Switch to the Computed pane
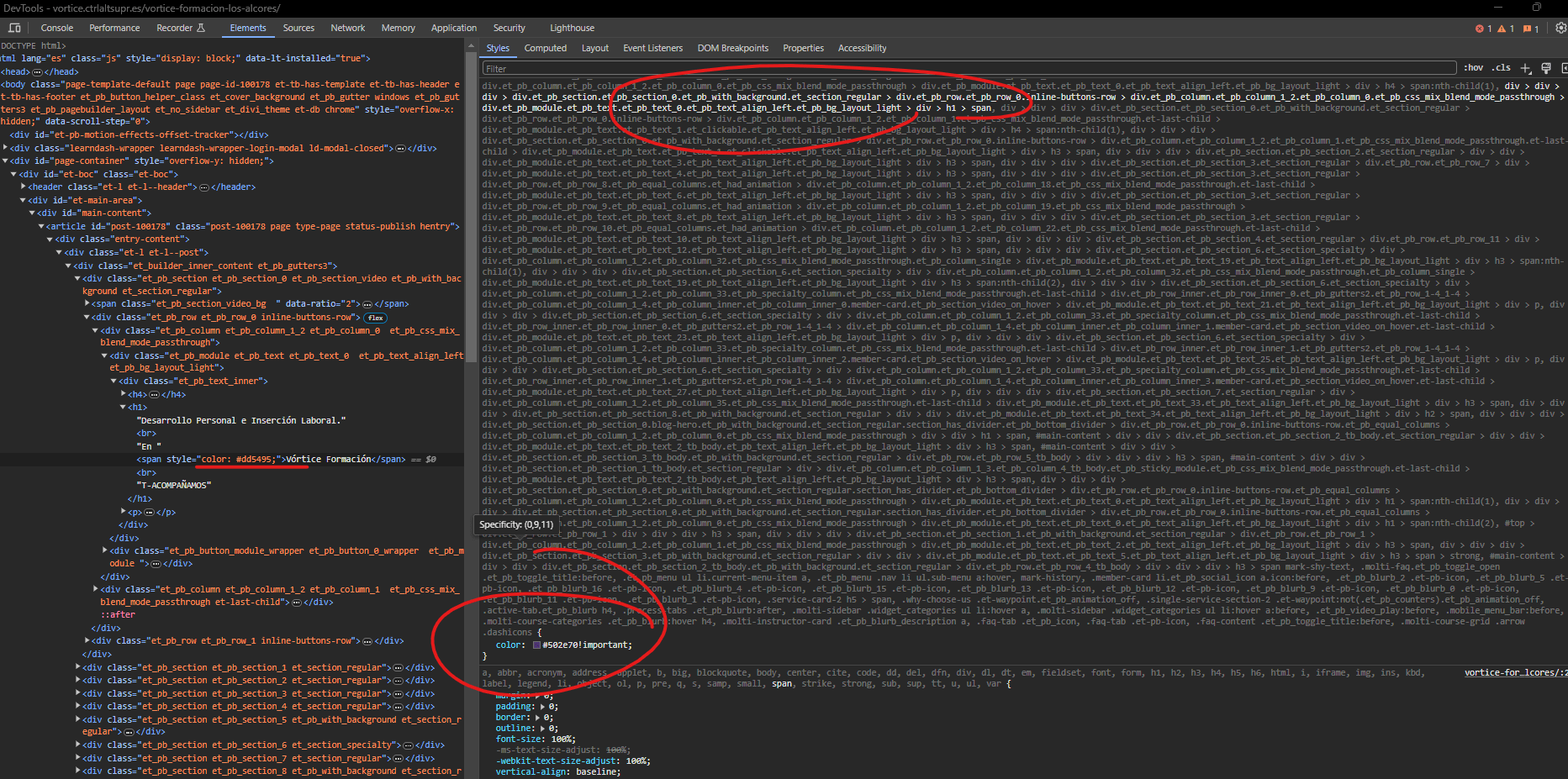The image size is (1568, 779). tap(546, 48)
